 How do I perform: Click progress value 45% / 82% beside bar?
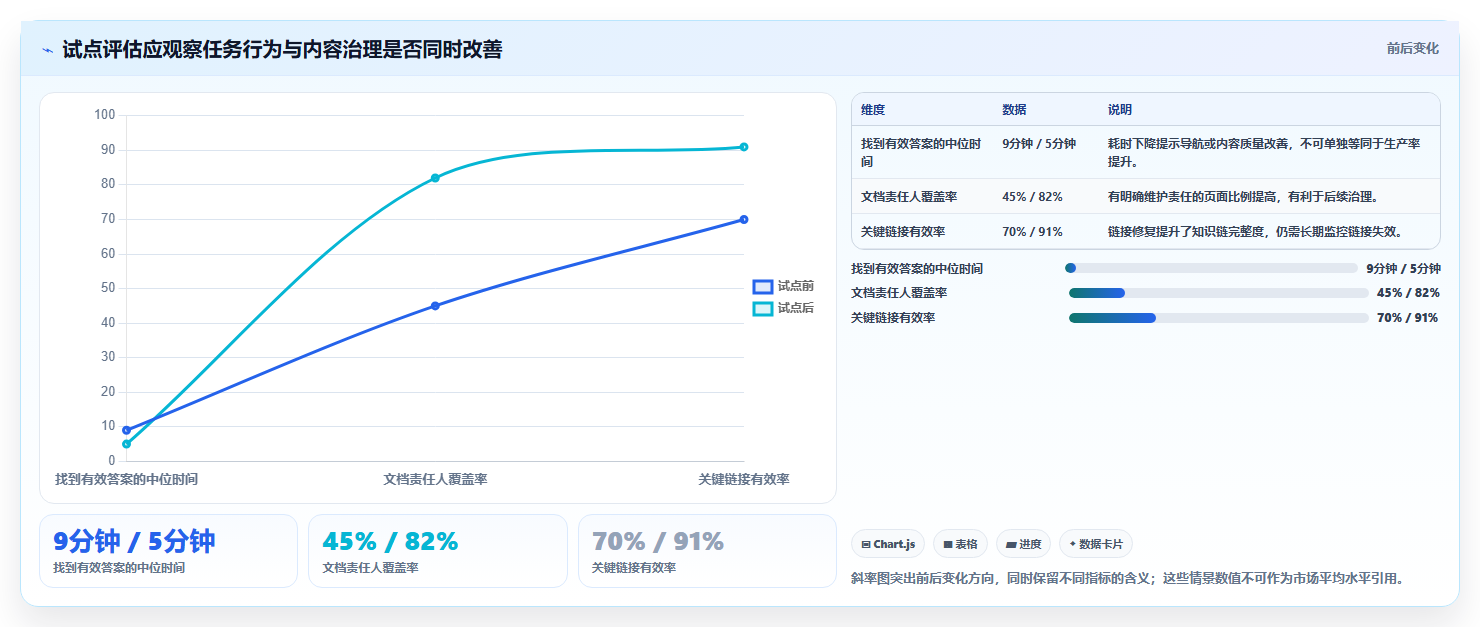point(1408,293)
